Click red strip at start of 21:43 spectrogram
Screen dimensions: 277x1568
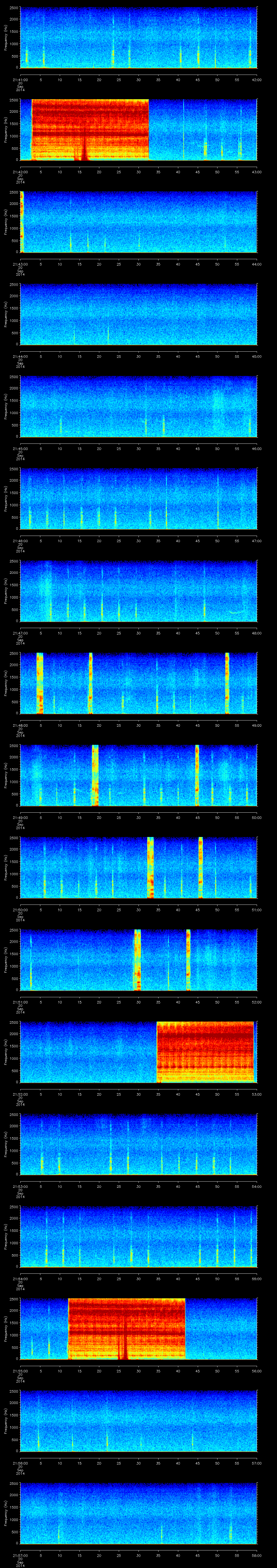(21, 222)
